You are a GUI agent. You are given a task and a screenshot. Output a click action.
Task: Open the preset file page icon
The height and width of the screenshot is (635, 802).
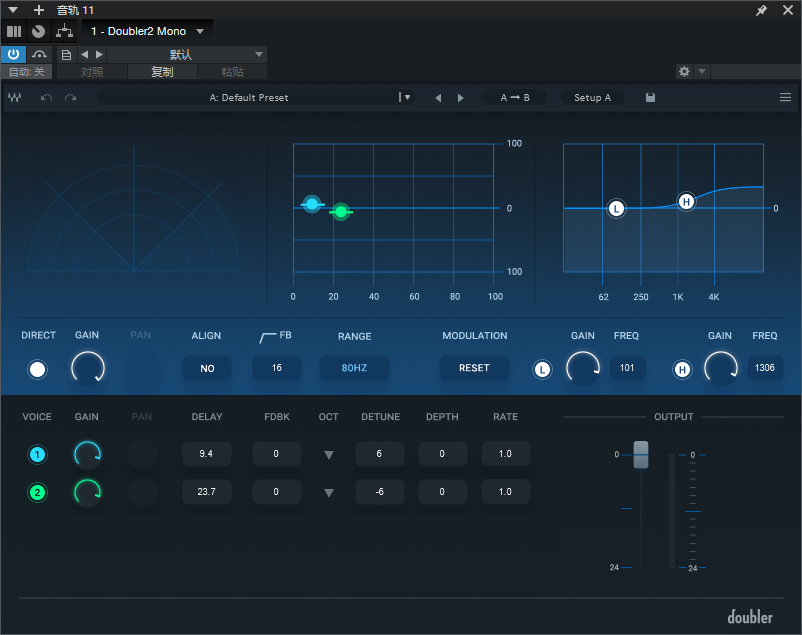[x=66, y=54]
